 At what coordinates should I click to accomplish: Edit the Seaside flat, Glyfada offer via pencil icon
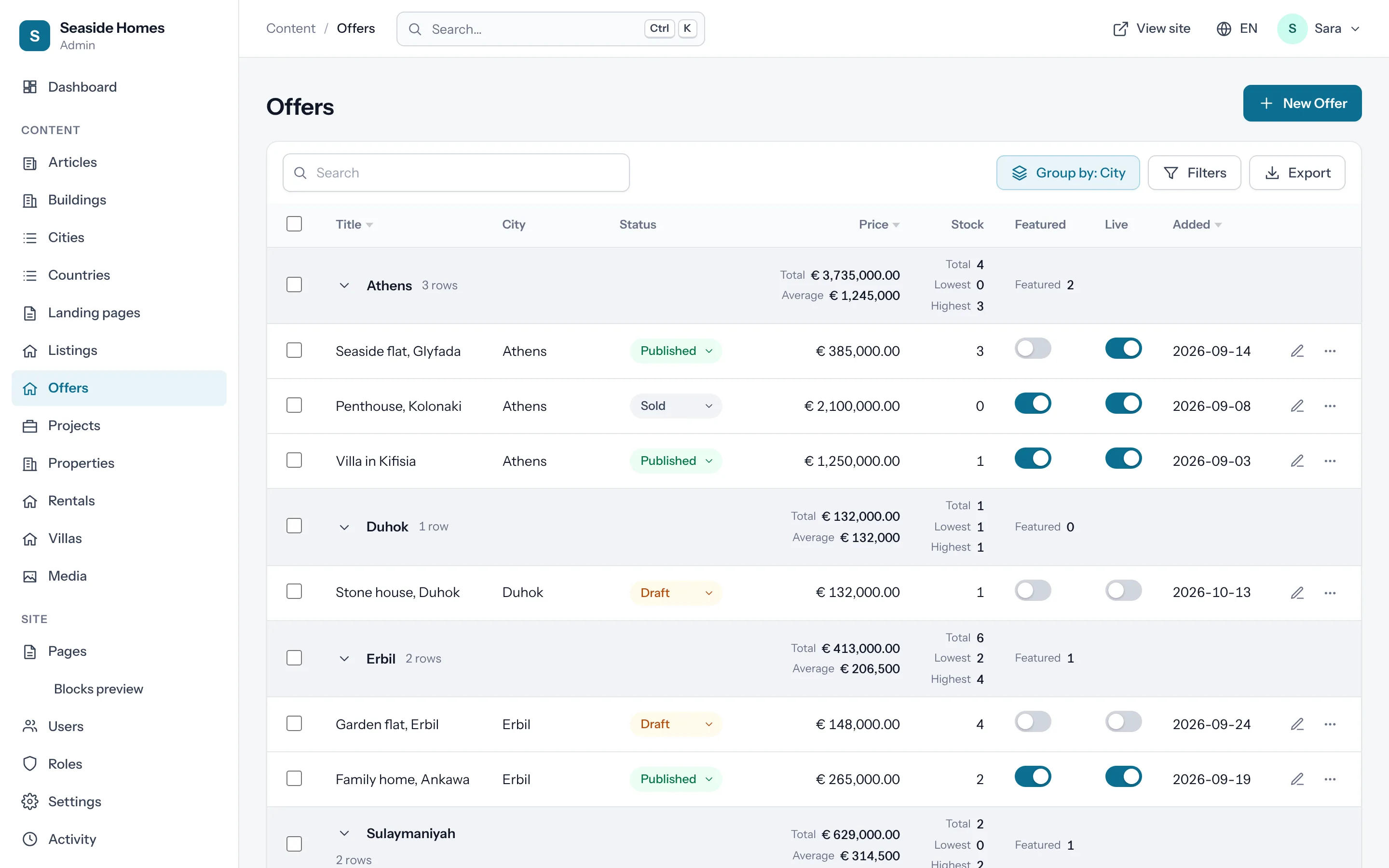[x=1297, y=351]
